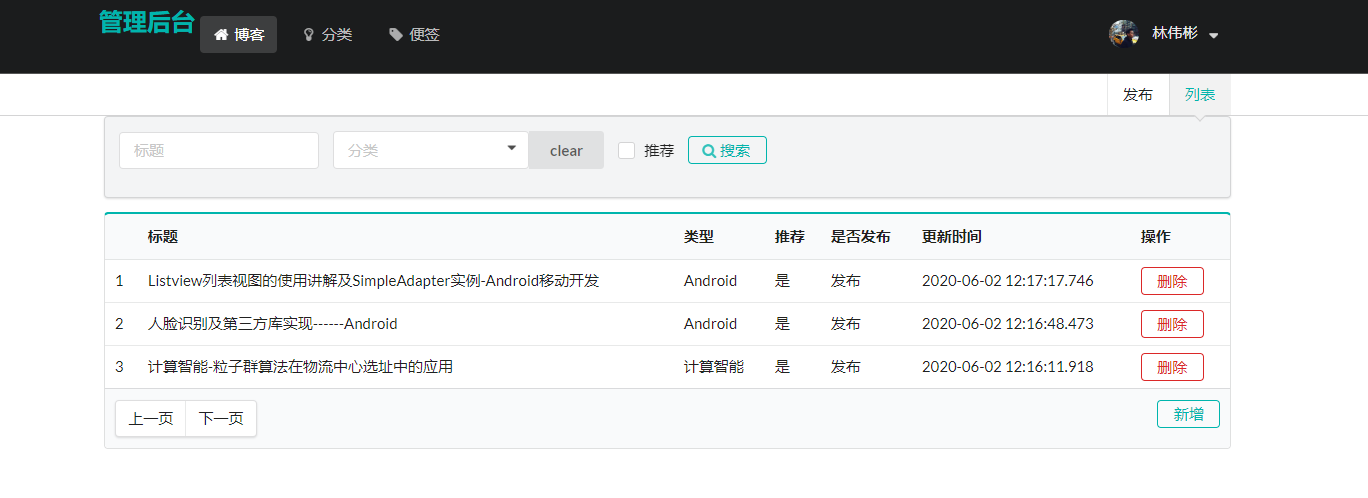This screenshot has width=1368, height=498.
Task: Click the timestamp 2020-06-02 12:16:11.918
Action: [1008, 367]
